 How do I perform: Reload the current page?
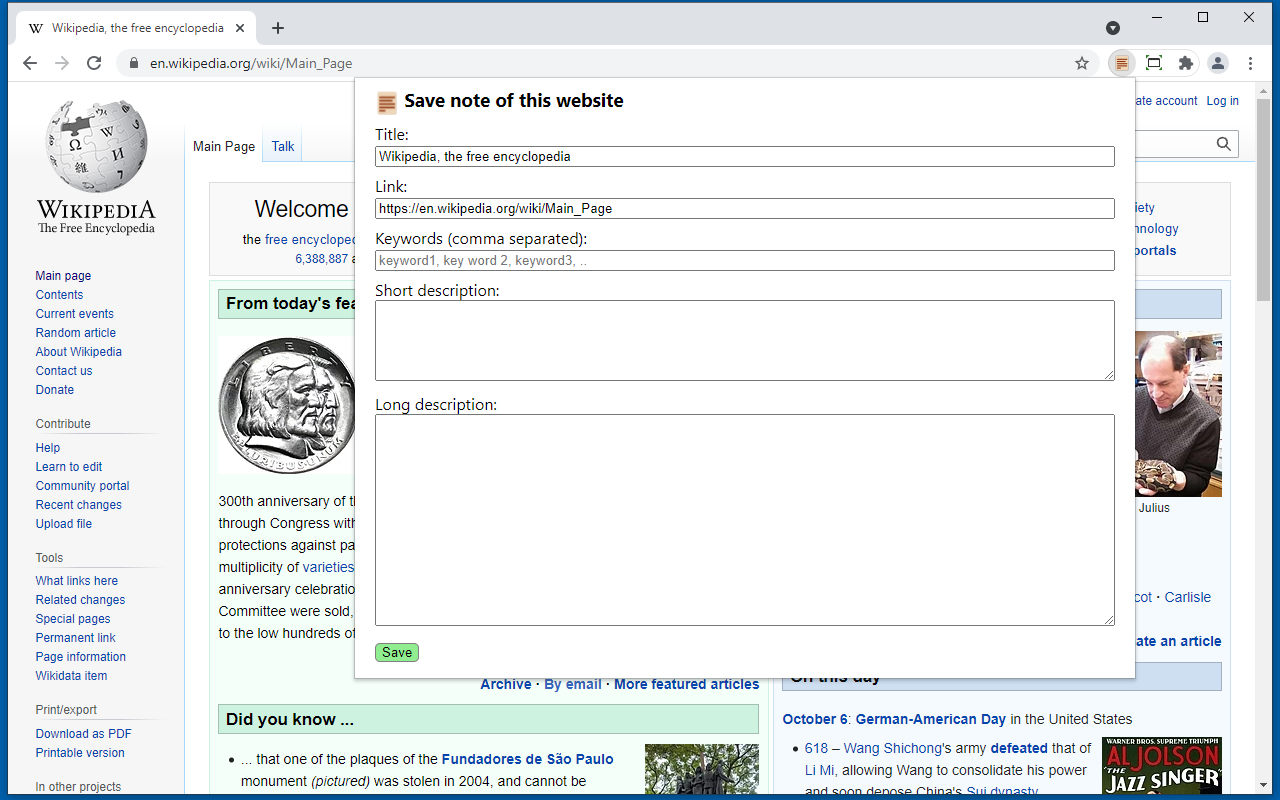[93, 62]
